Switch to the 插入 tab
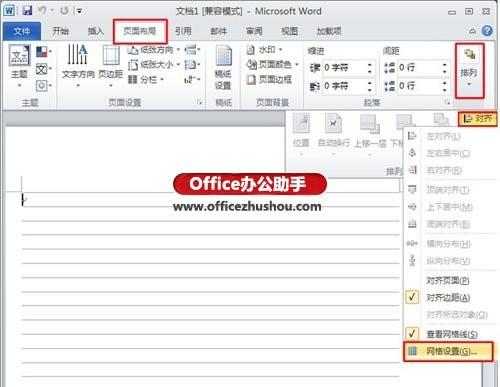Image resolution: width=500 pixels, height=387 pixels. [x=96, y=31]
